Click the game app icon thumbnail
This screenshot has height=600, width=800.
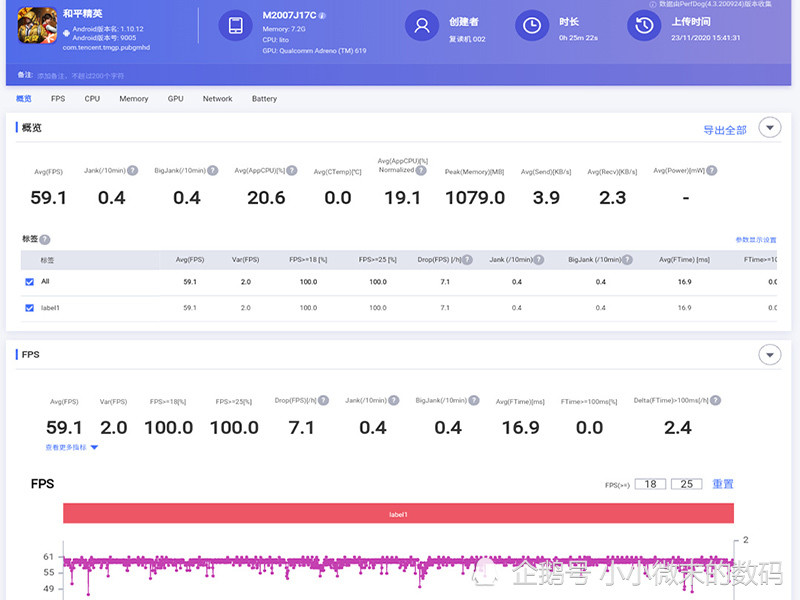point(37,26)
